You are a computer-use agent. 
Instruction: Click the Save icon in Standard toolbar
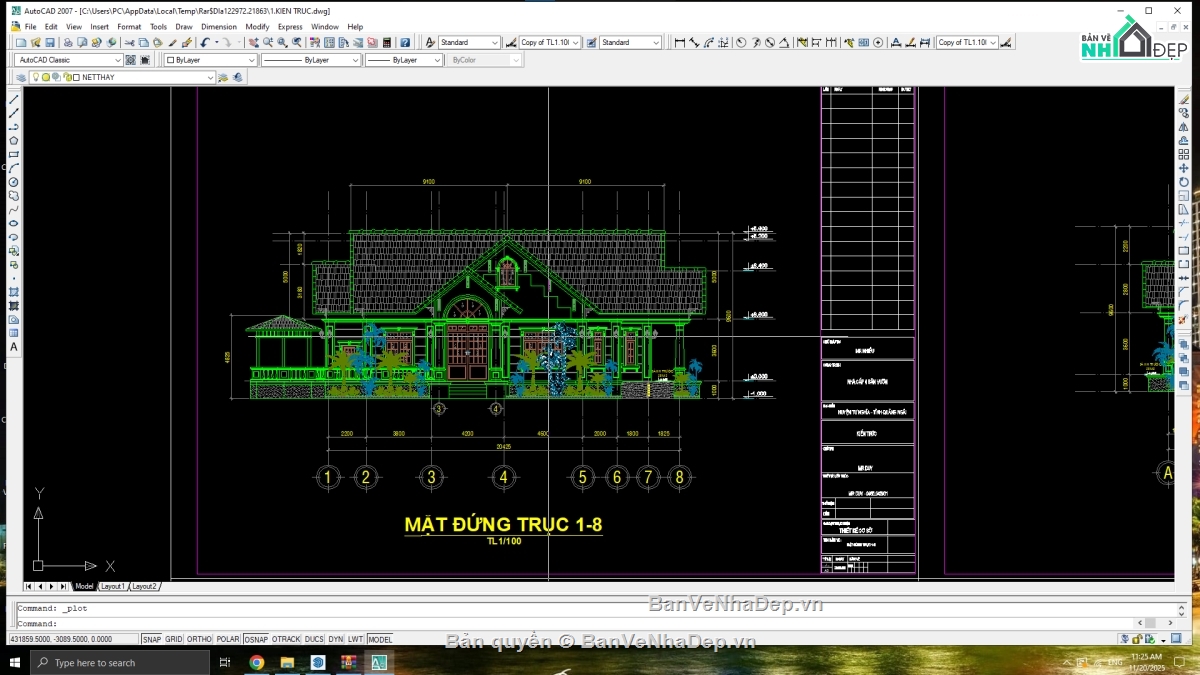tap(49, 43)
